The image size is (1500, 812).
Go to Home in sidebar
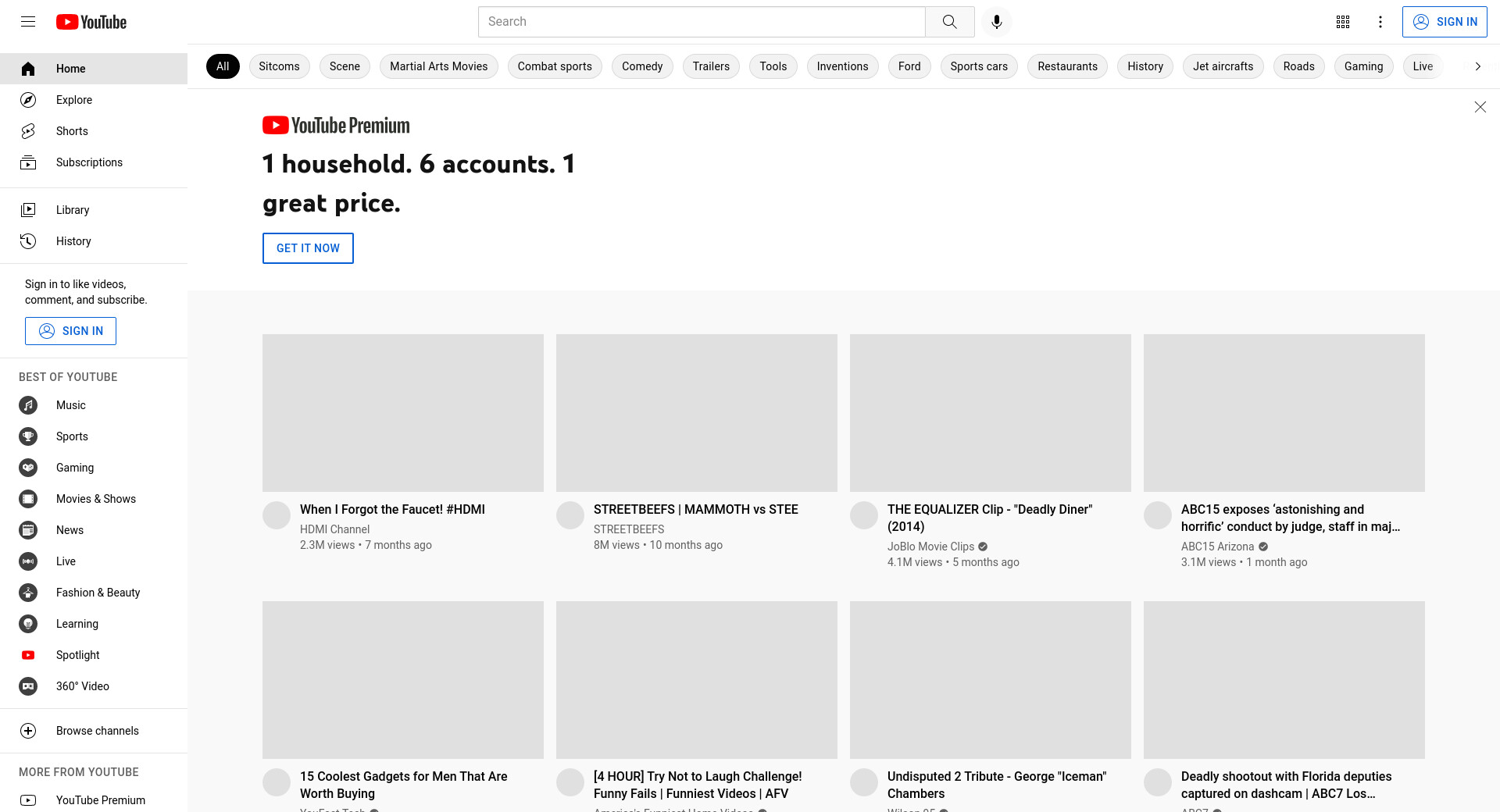point(94,69)
